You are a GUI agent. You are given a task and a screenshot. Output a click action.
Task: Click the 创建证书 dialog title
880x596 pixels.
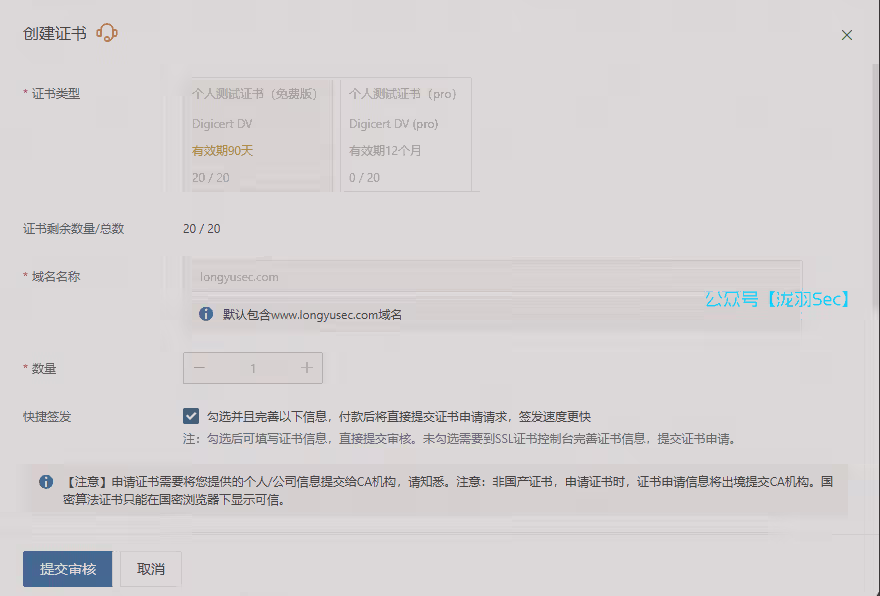tap(54, 34)
